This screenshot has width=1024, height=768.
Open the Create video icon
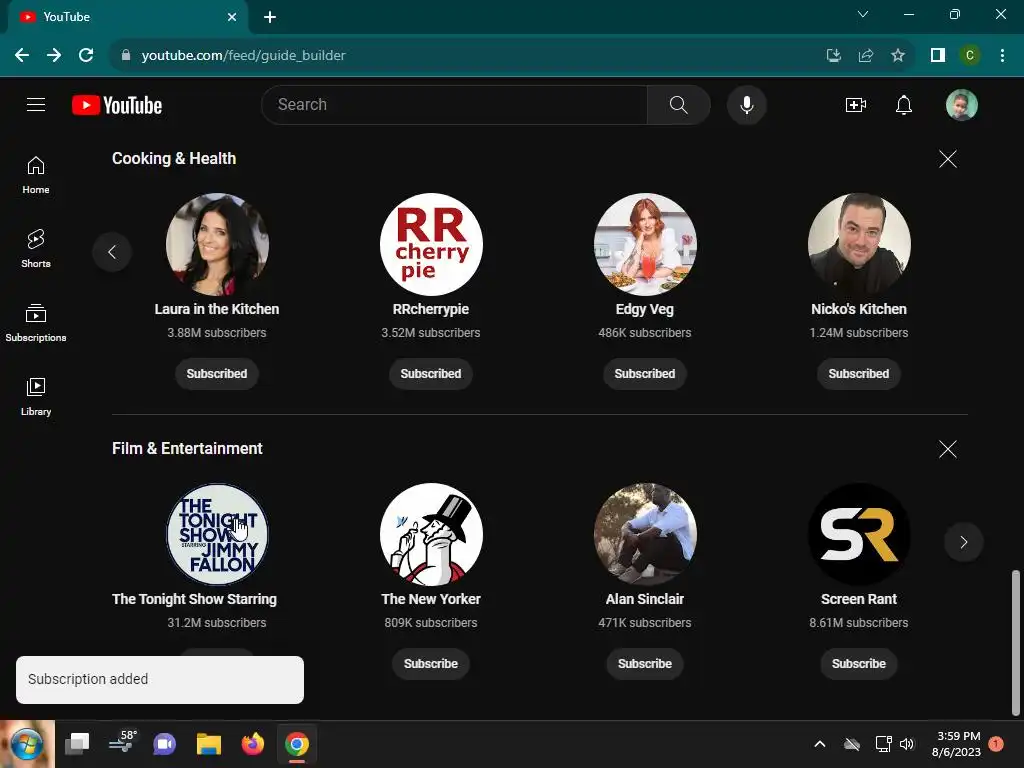(x=855, y=104)
